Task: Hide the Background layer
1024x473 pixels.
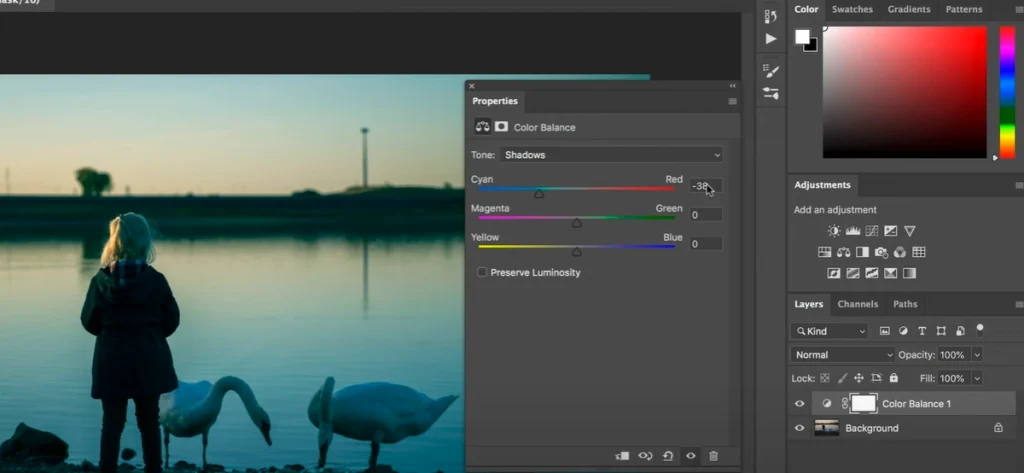Action: (799, 428)
